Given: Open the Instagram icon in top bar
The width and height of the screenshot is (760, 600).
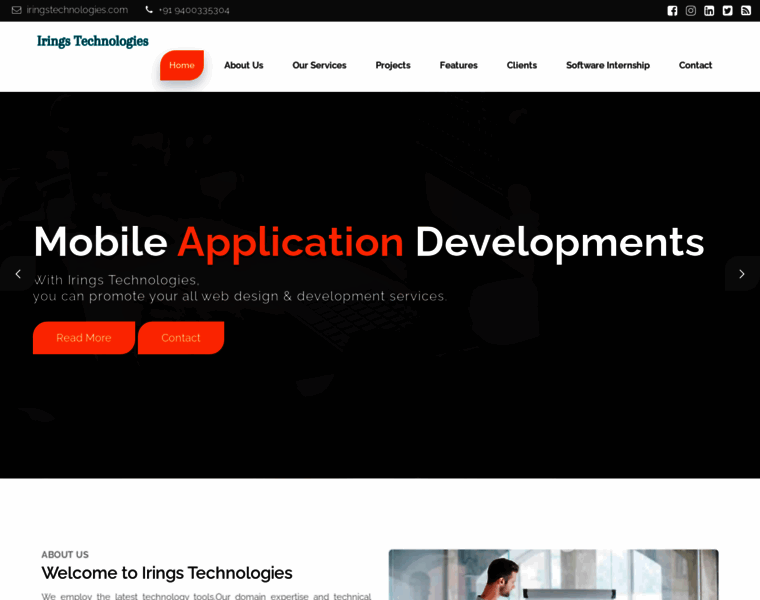Looking at the screenshot, I should [690, 11].
